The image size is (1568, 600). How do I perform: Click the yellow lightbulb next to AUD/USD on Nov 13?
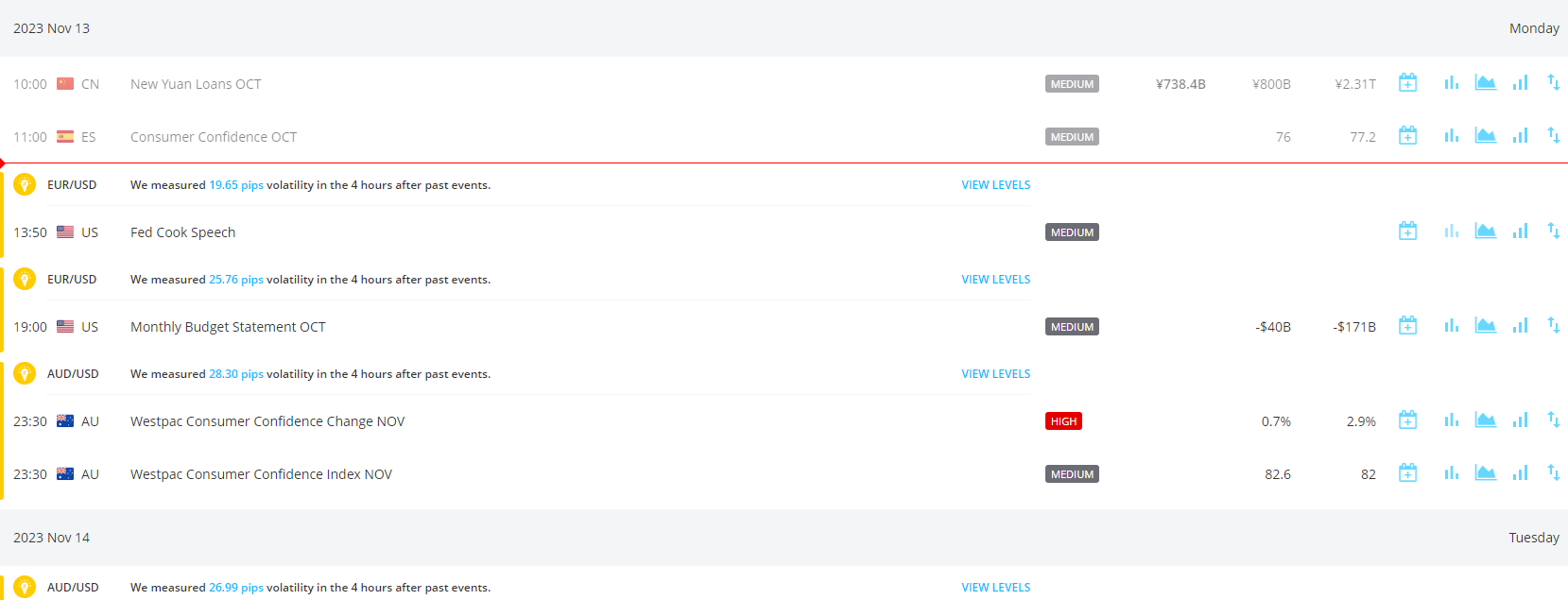pyautogui.click(x=25, y=374)
